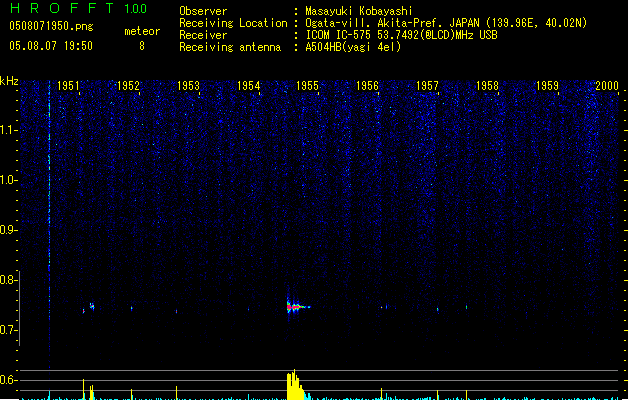This screenshot has height=400, width=629.
Task: Click the 1956 time marker
Action: [x=367, y=86]
